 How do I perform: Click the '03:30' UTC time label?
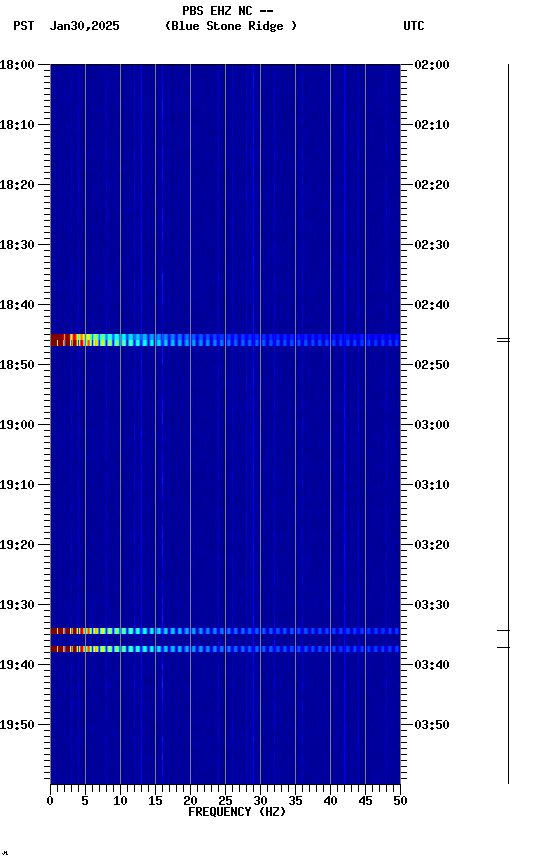coord(432,606)
